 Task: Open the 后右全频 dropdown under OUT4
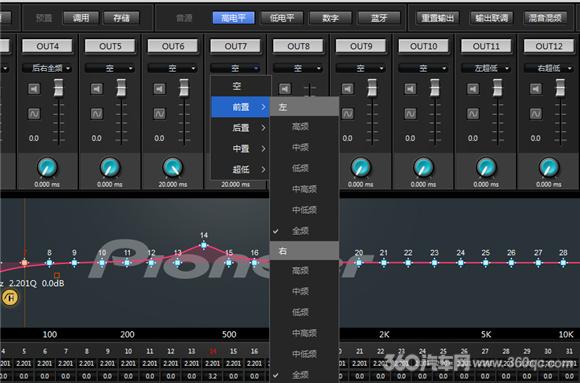pyautogui.click(x=47, y=68)
